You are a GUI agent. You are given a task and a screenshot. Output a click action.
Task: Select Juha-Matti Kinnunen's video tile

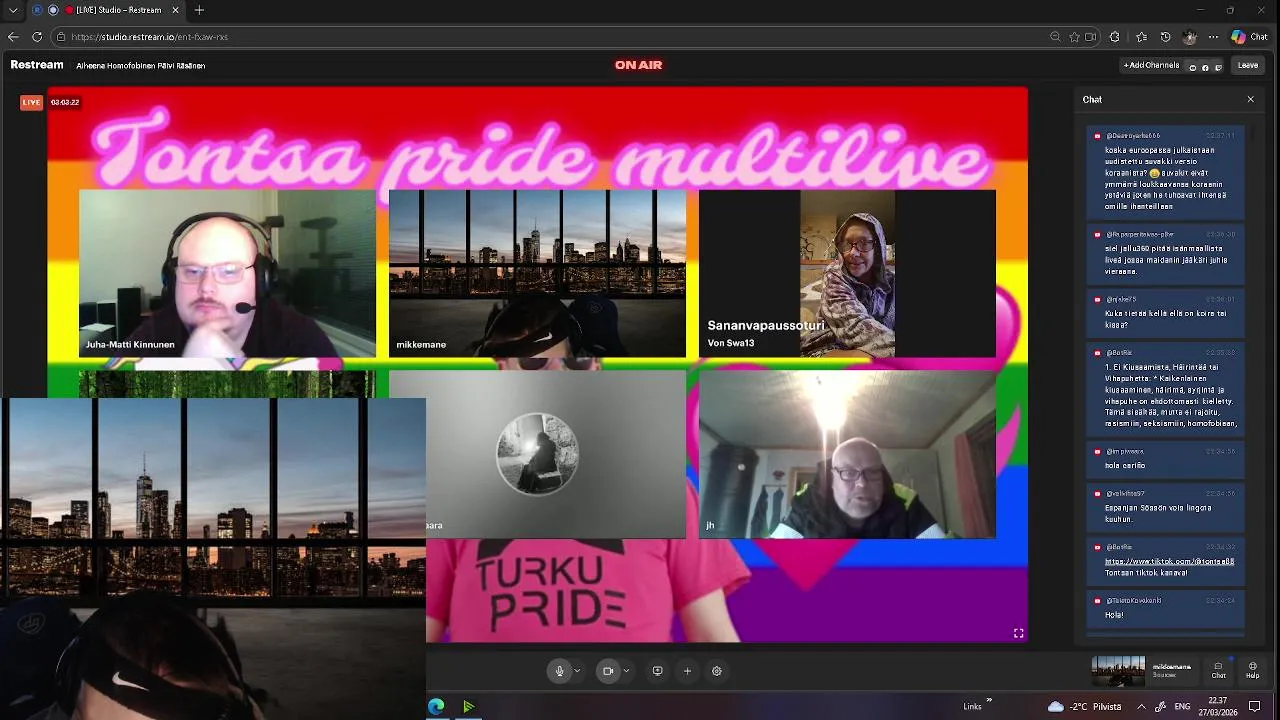tap(228, 273)
